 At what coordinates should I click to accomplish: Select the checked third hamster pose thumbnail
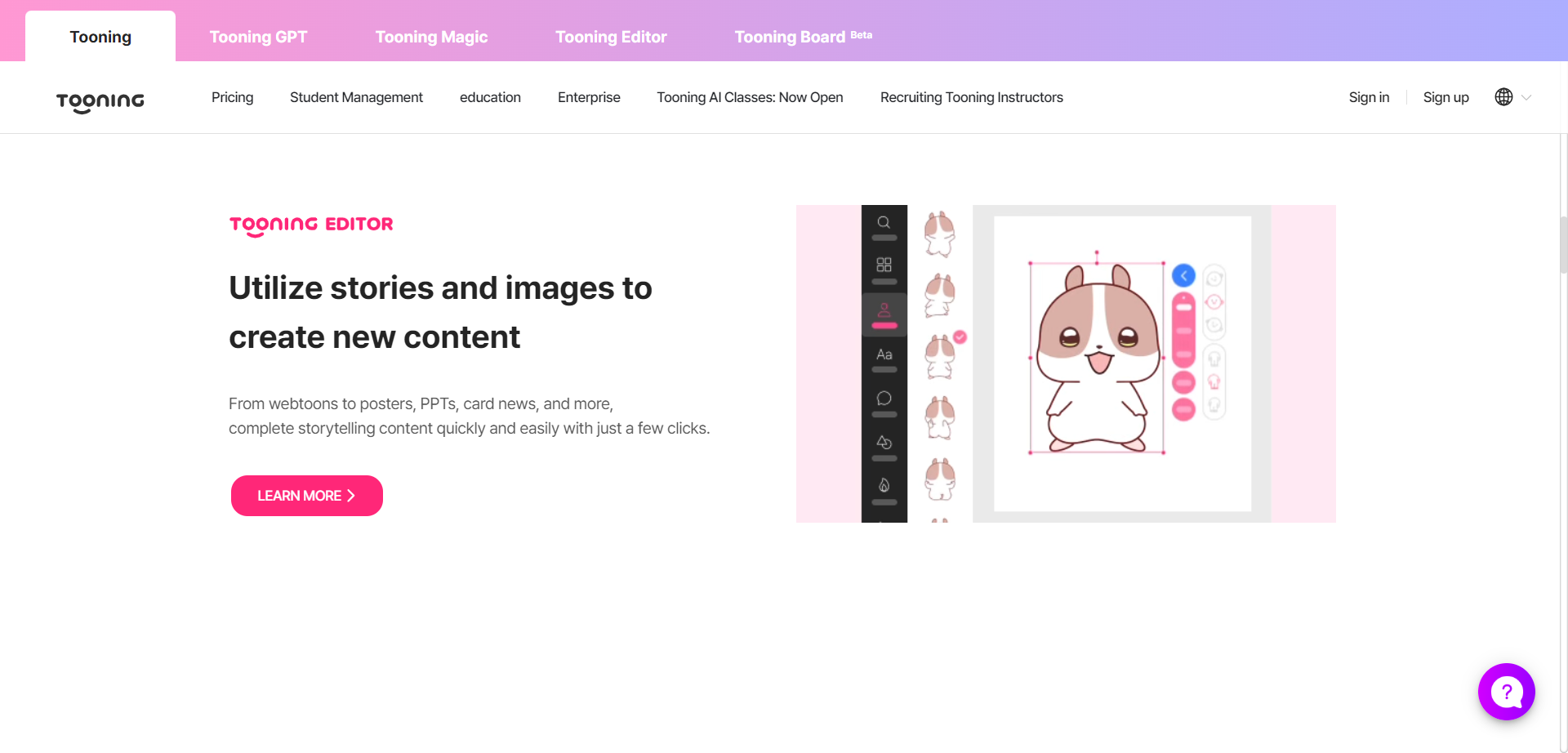939,357
